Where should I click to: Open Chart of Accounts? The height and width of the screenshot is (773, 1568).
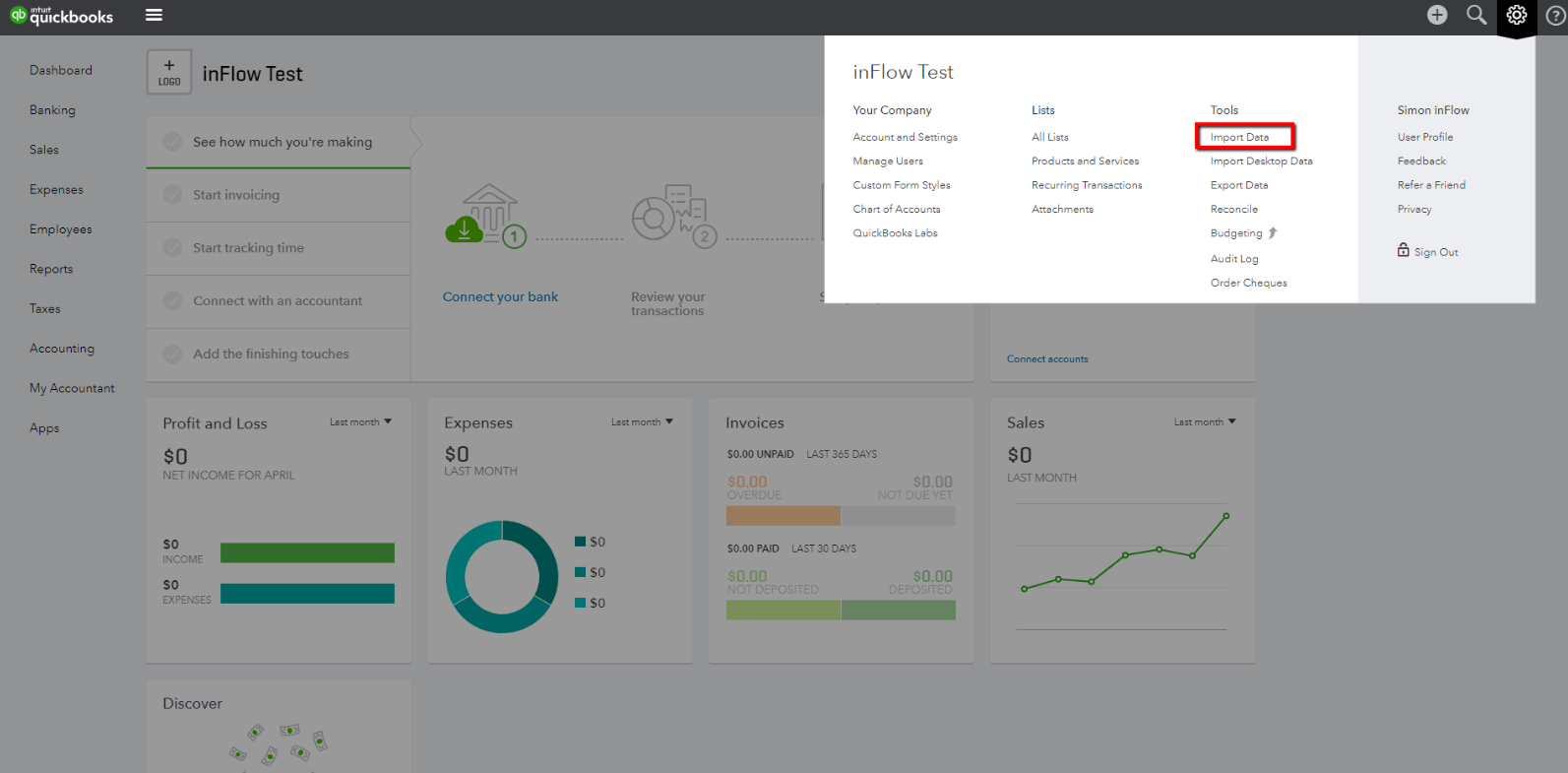coord(897,209)
